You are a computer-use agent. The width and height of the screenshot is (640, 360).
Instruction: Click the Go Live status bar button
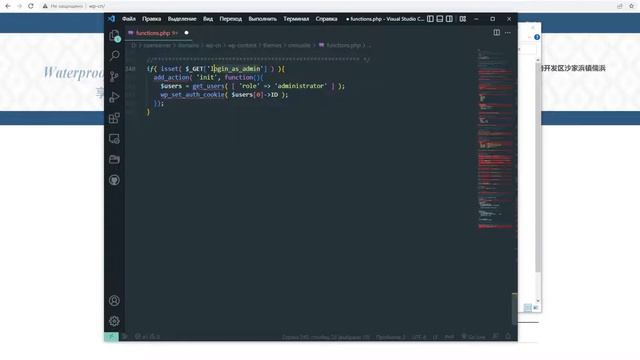473,337
